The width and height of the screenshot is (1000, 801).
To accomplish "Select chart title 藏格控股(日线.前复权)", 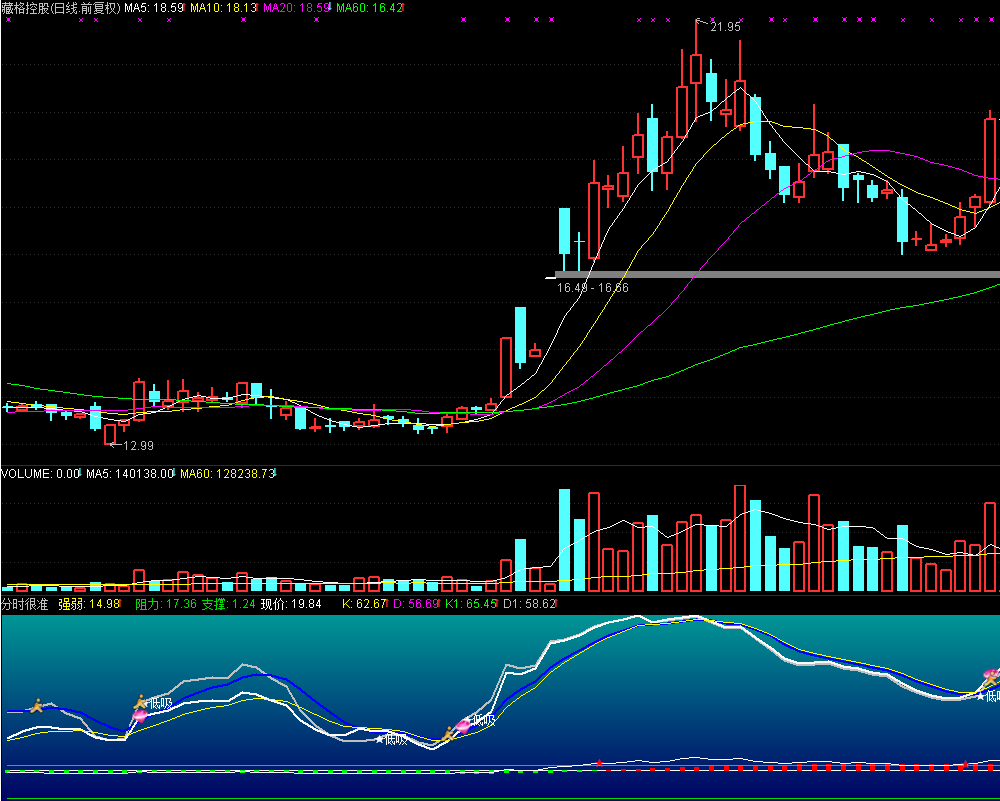I will pos(61,8).
